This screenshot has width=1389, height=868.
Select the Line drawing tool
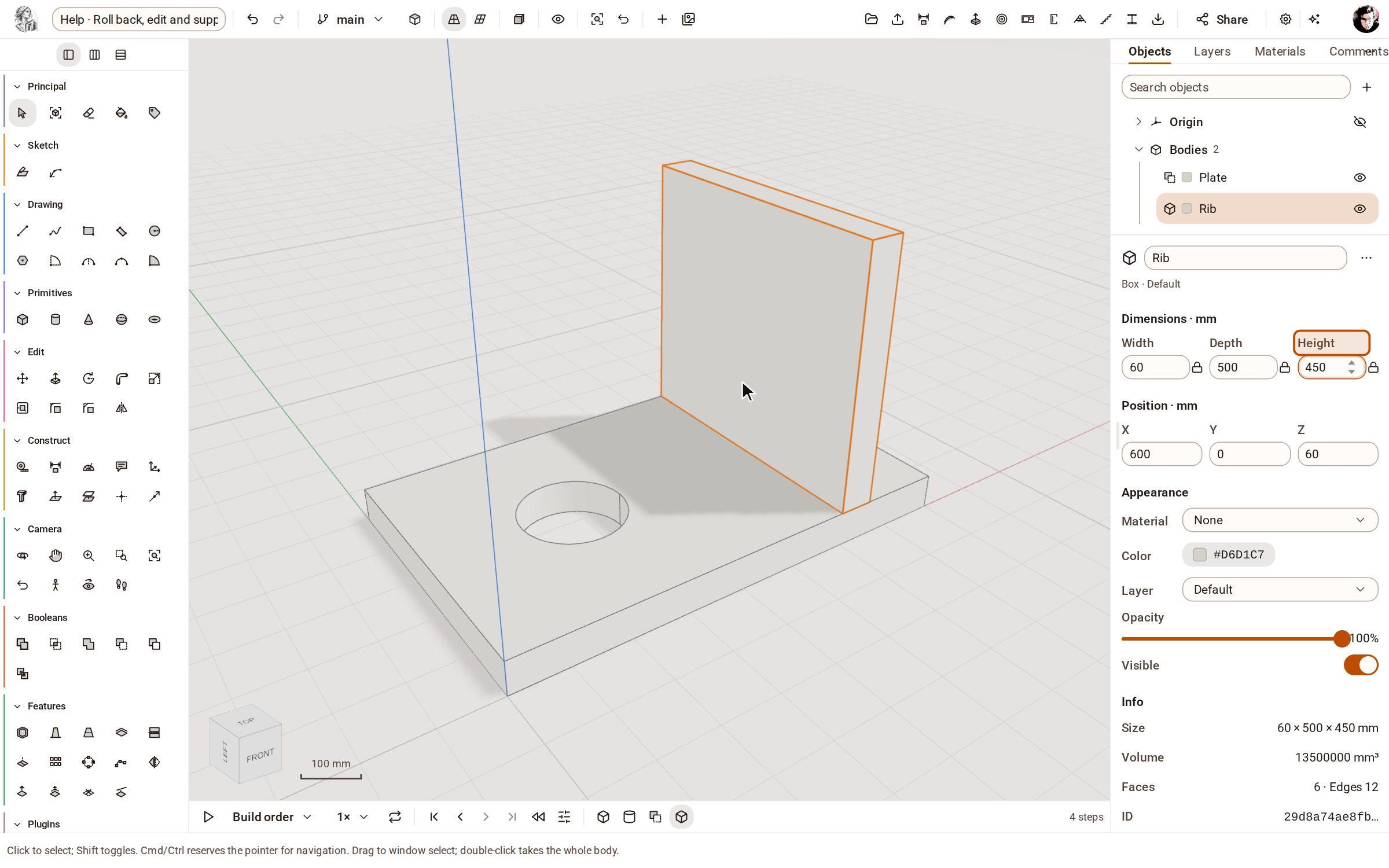pyautogui.click(x=22, y=231)
